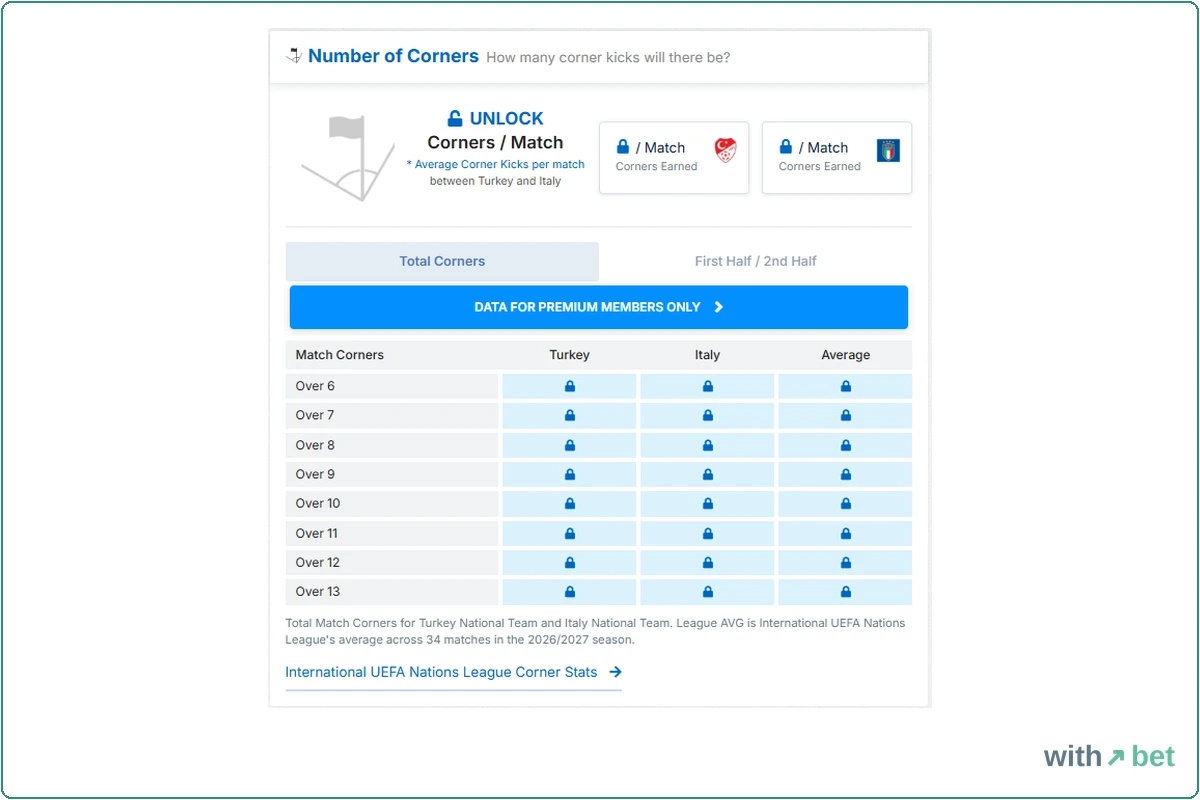Screen dimensions: 1200x800
Task: Click the Over 10 row label
Action: point(318,503)
